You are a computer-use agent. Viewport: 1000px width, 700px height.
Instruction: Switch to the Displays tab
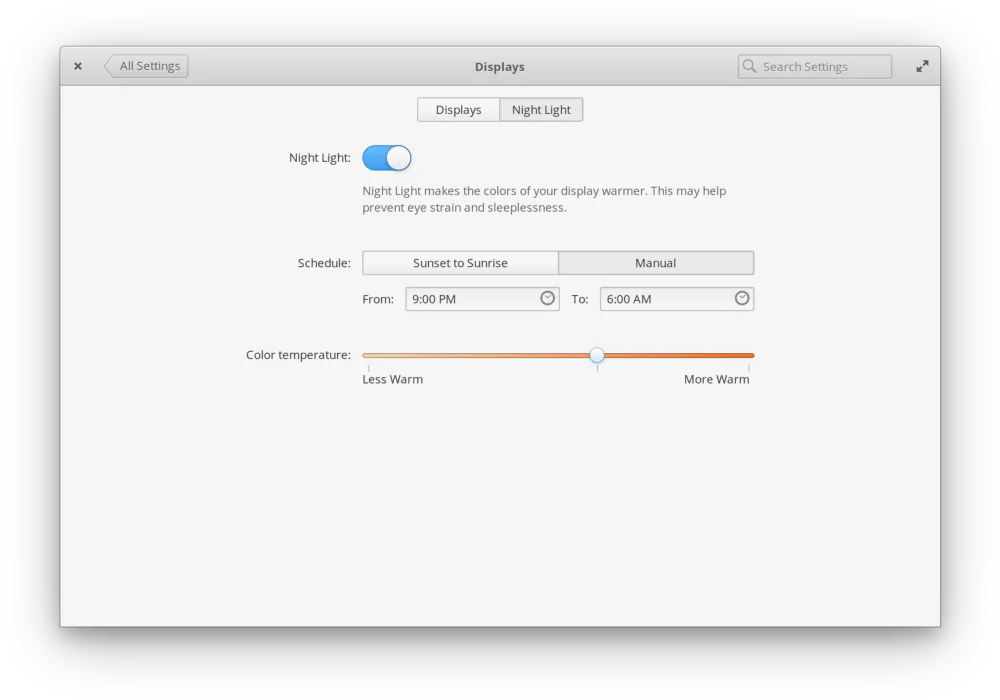point(458,109)
